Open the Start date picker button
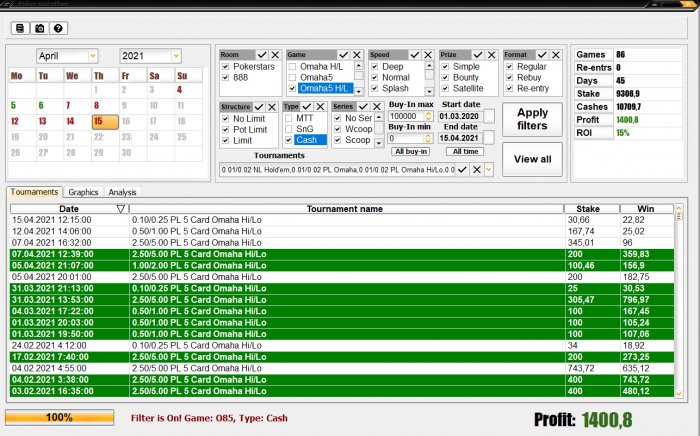Screen dimensions: 700x436 point(489,116)
